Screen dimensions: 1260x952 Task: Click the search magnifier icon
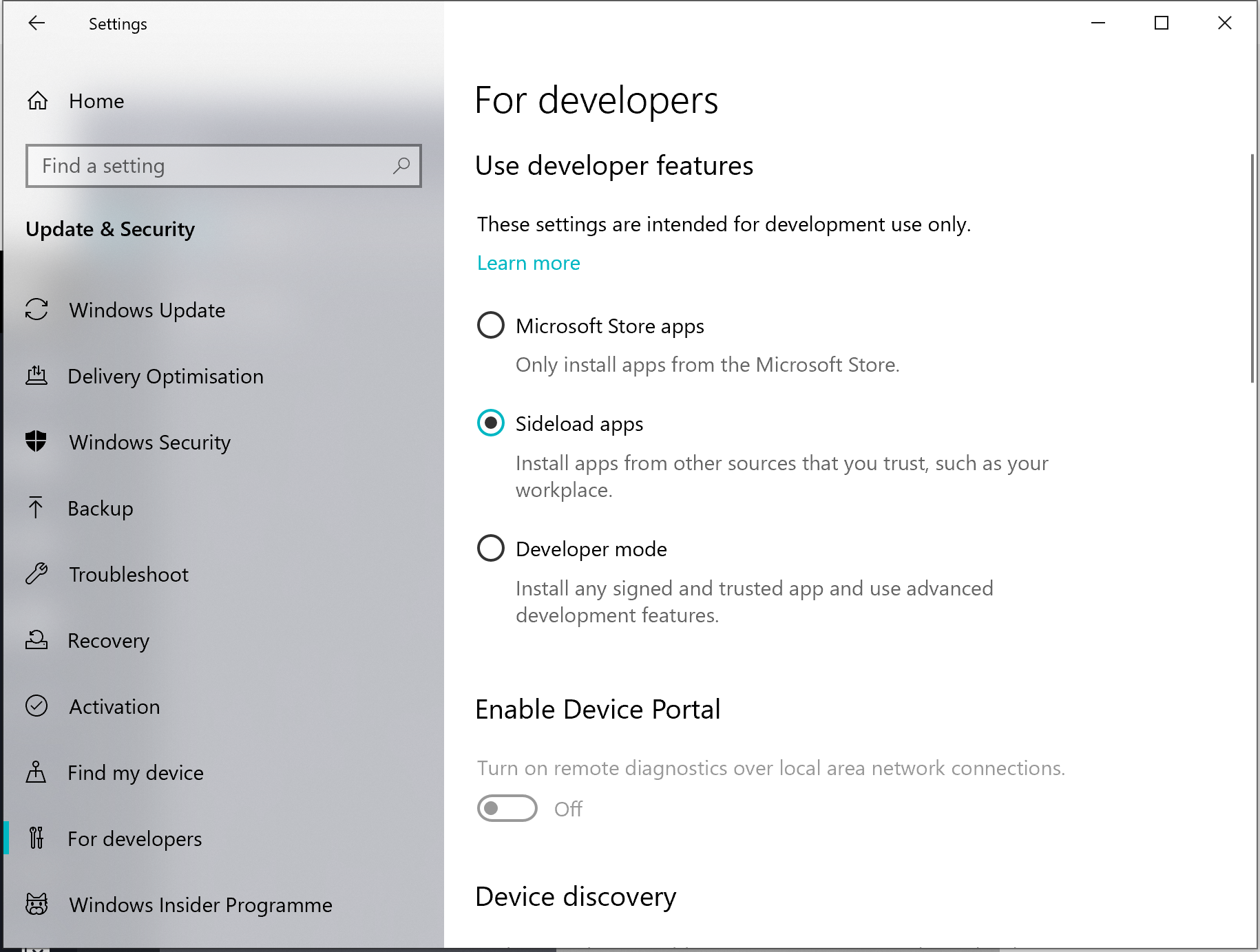click(x=401, y=166)
